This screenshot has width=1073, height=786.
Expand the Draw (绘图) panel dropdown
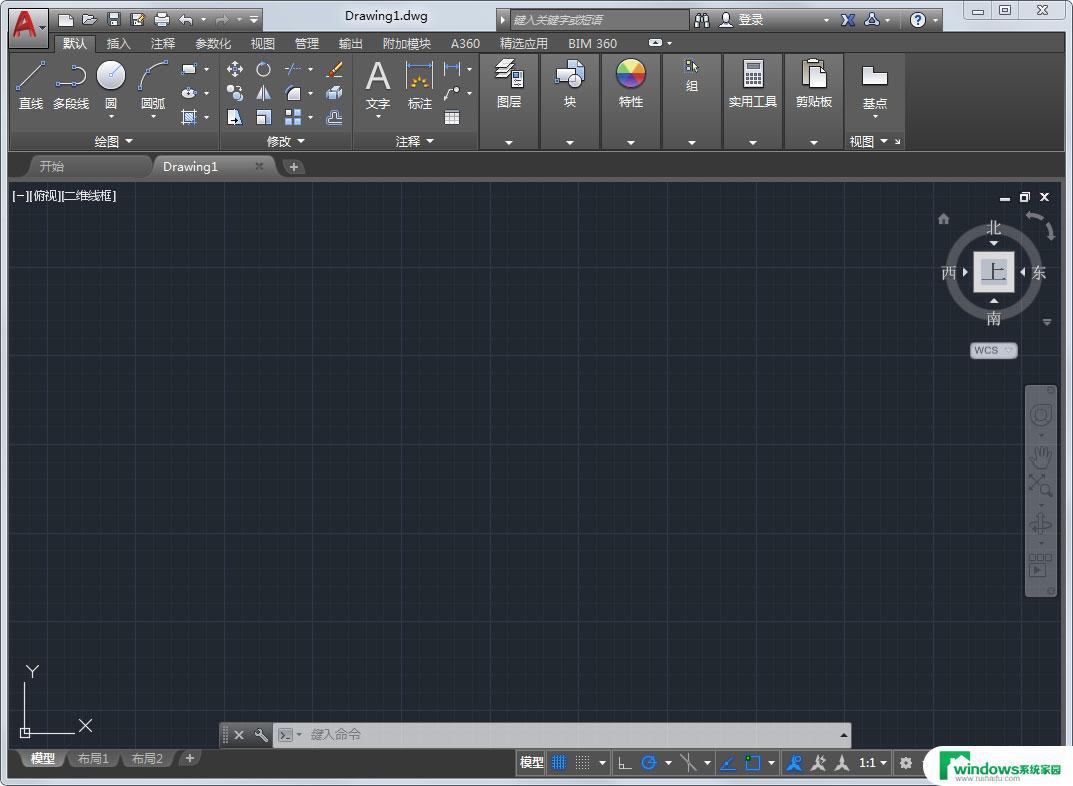[114, 142]
